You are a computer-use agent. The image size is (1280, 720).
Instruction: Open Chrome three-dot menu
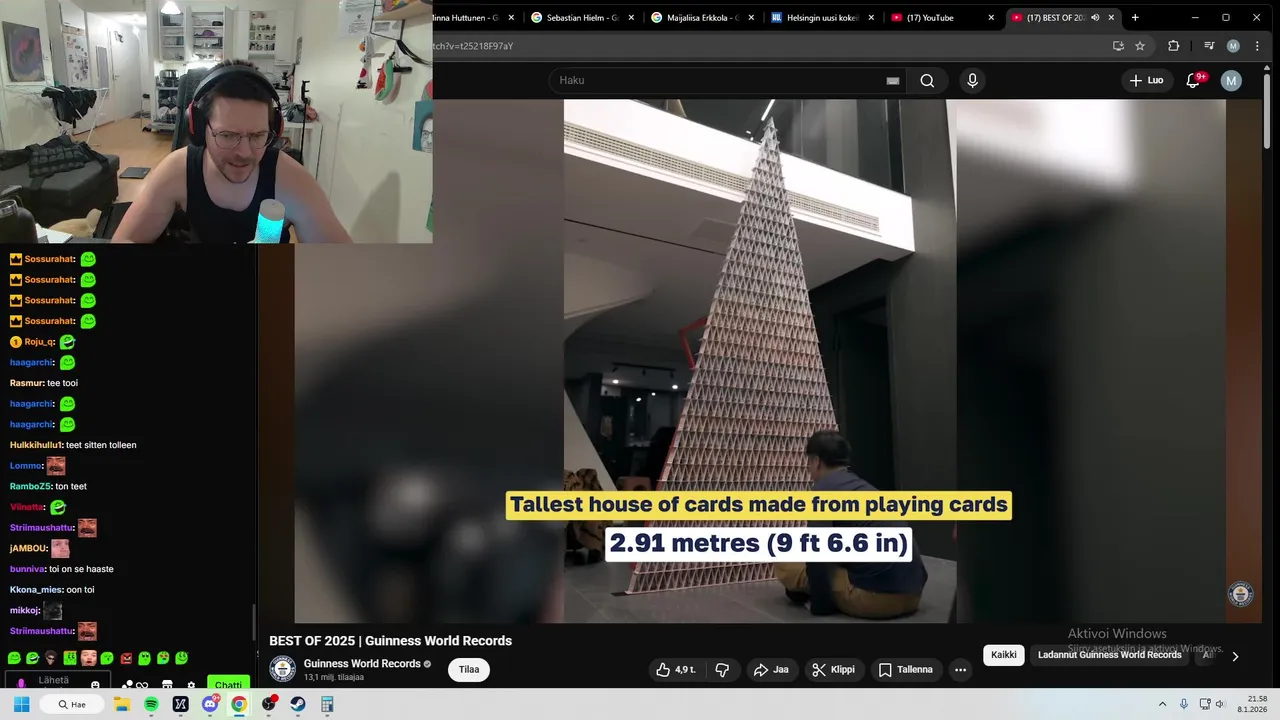pyautogui.click(x=1257, y=46)
